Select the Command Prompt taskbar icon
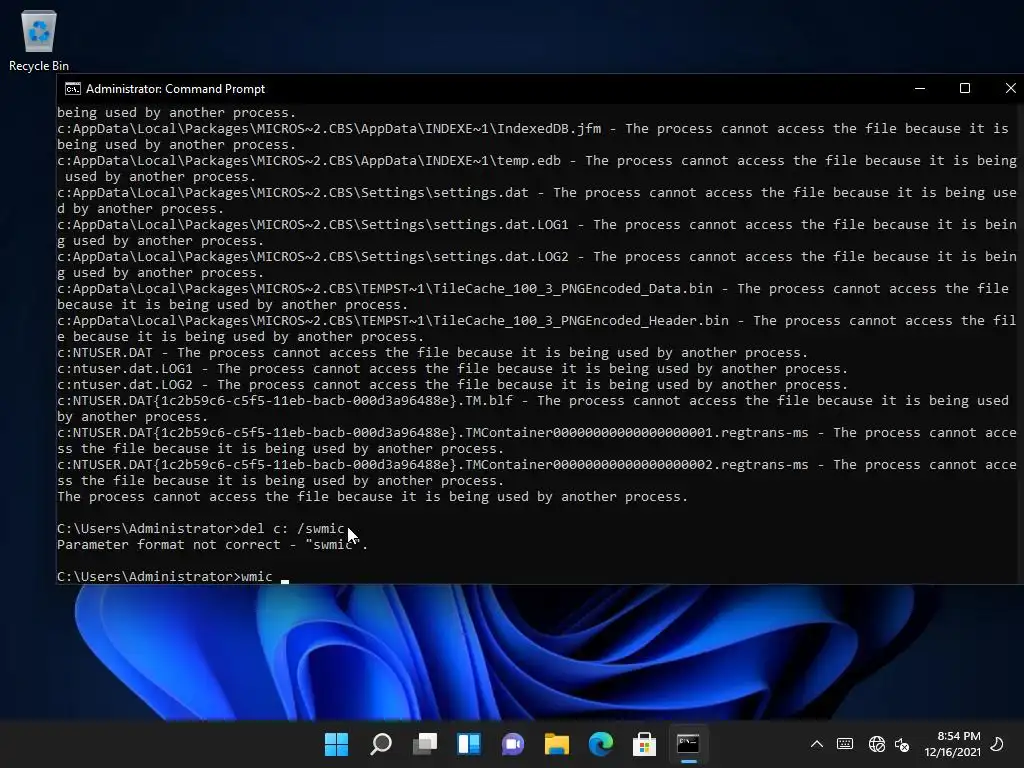 688,744
